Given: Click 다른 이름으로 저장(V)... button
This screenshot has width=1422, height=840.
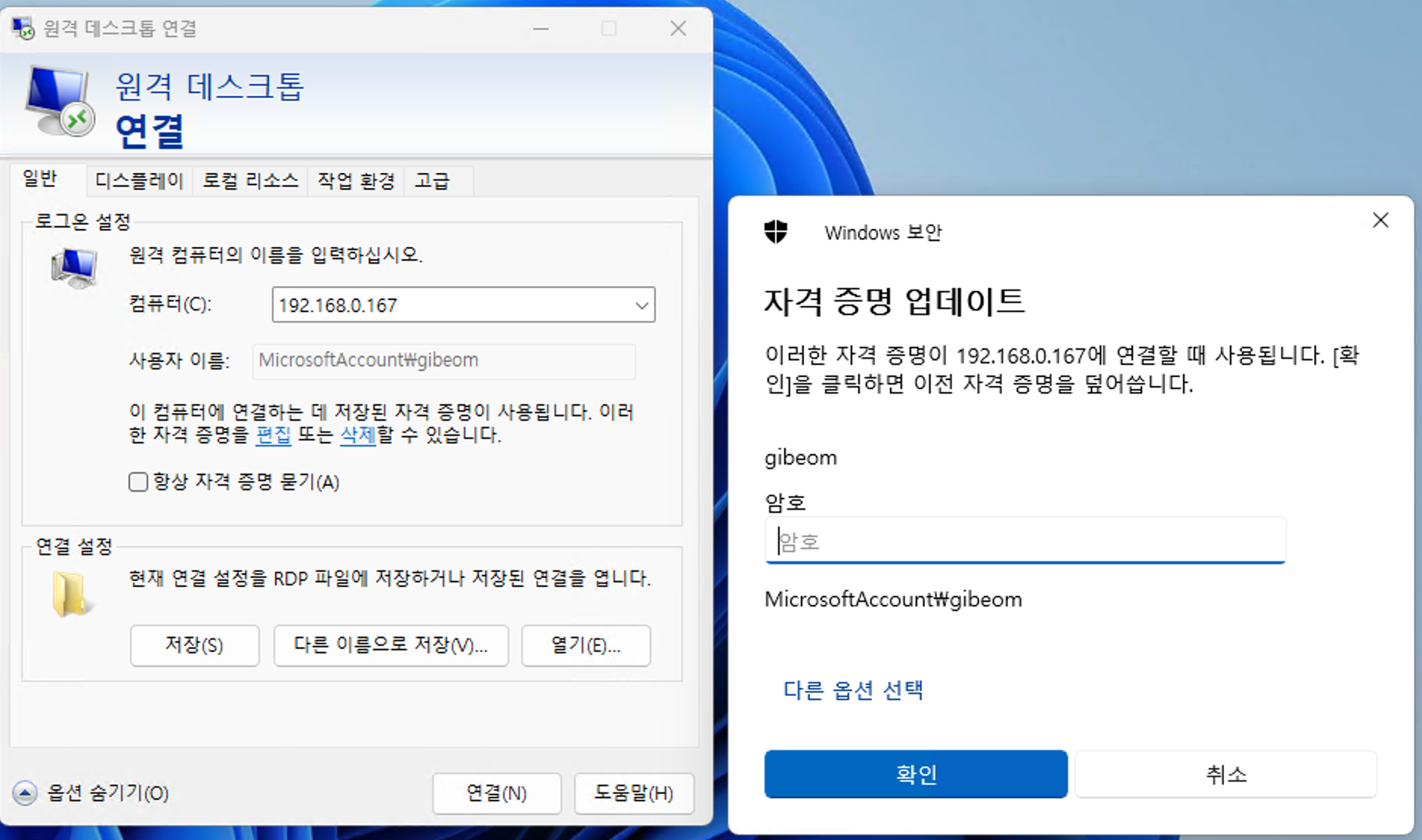Looking at the screenshot, I should [391, 645].
